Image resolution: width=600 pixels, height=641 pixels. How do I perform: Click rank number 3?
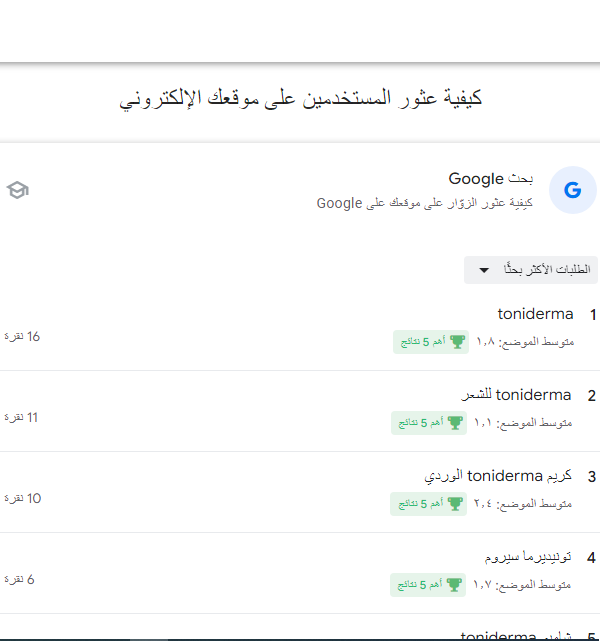coord(592,477)
